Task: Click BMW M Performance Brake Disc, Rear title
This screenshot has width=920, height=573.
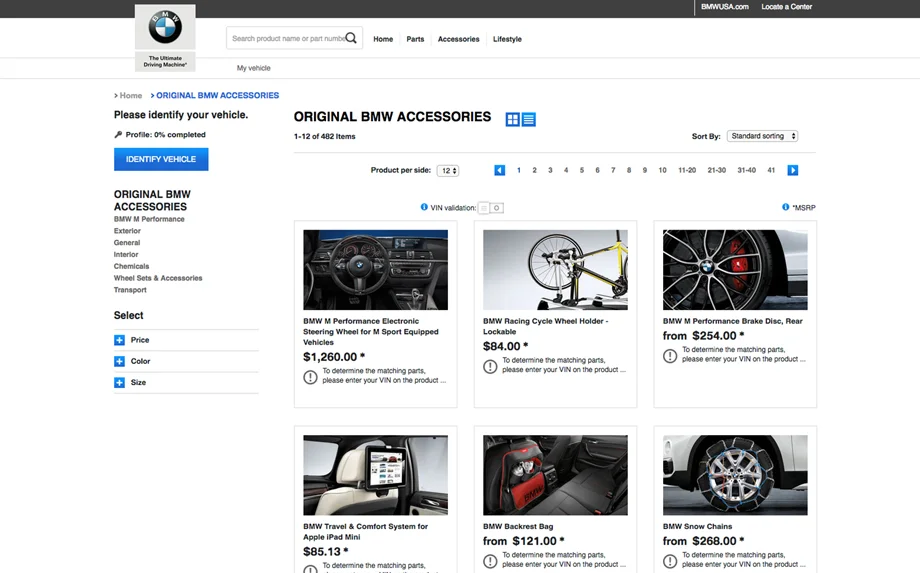Action: [x=733, y=321]
